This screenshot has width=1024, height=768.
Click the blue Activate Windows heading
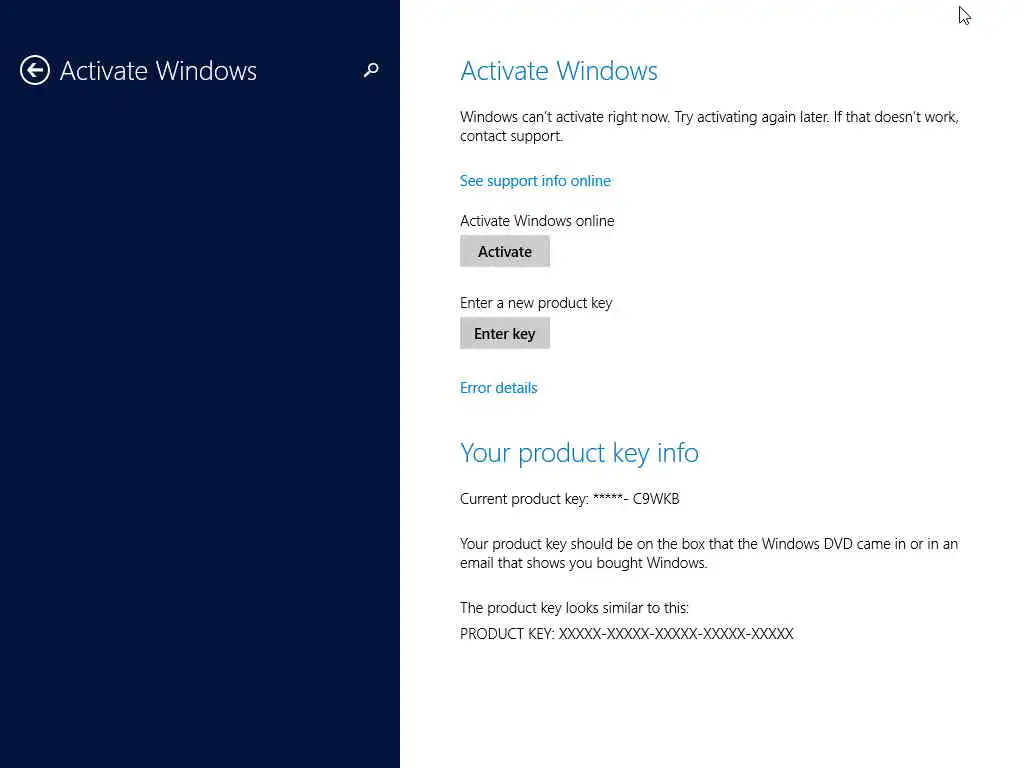(558, 71)
